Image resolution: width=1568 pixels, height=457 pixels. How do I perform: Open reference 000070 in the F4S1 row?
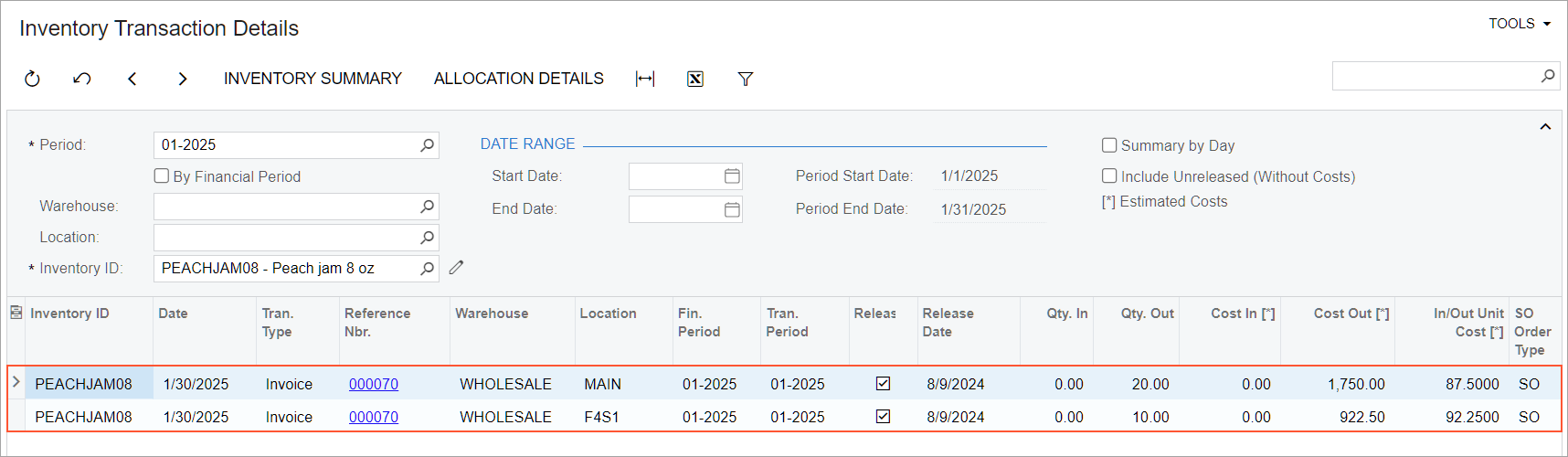374,417
